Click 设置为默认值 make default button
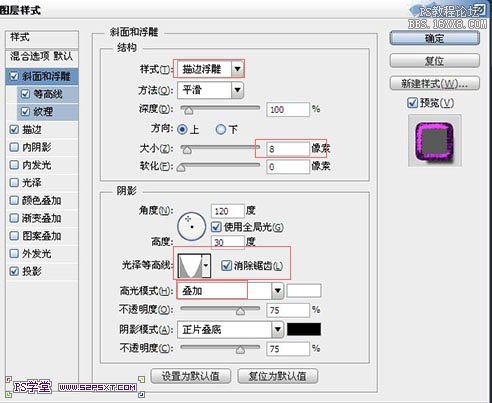The image size is (492, 403). [191, 376]
